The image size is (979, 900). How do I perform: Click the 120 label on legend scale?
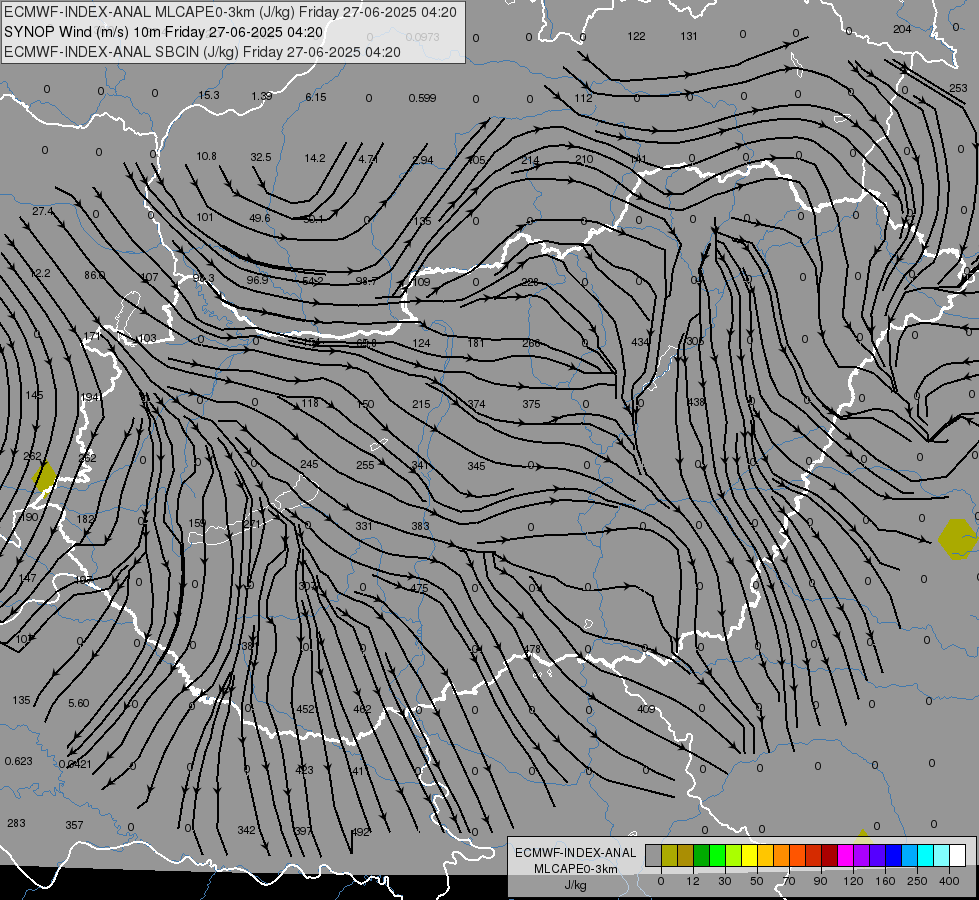[853, 881]
